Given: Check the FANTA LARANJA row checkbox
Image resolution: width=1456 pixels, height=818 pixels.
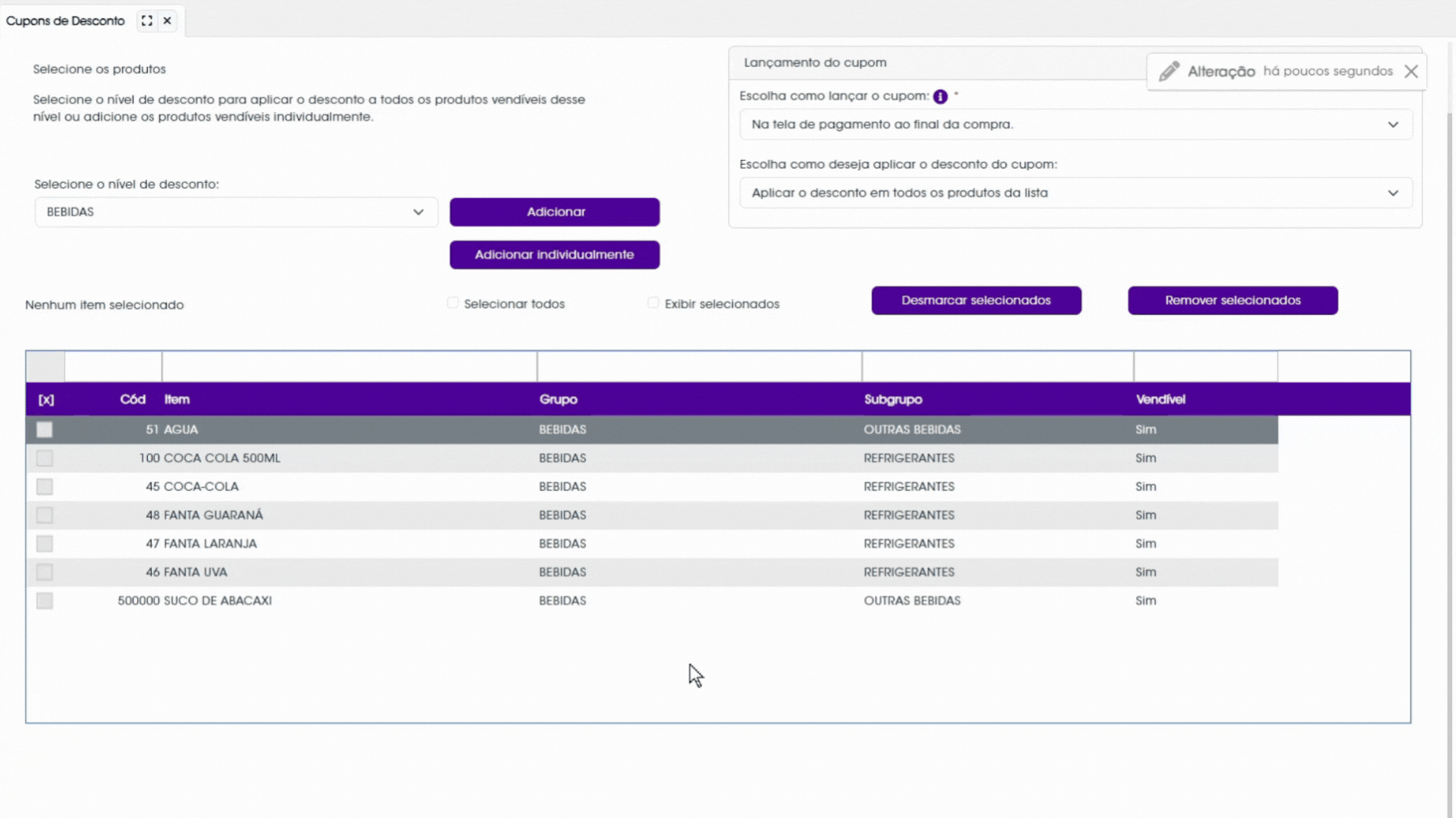Looking at the screenshot, I should 44,544.
